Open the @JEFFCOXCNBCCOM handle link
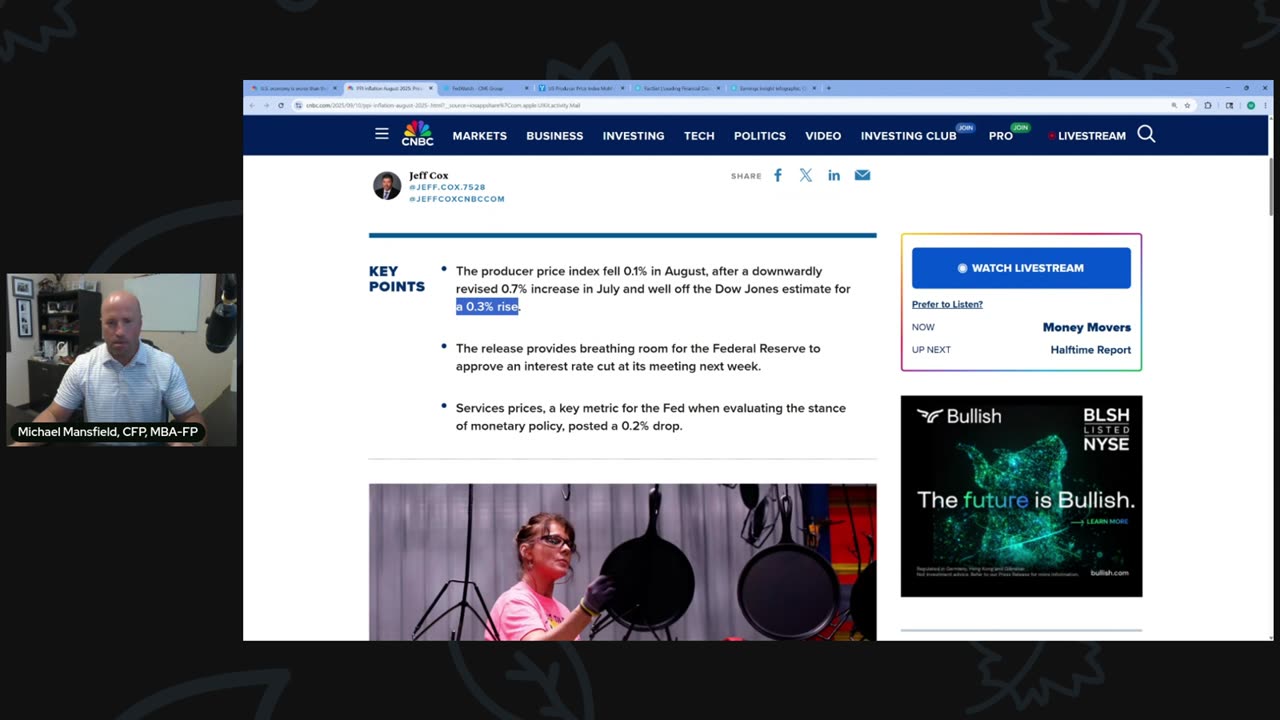 point(457,199)
